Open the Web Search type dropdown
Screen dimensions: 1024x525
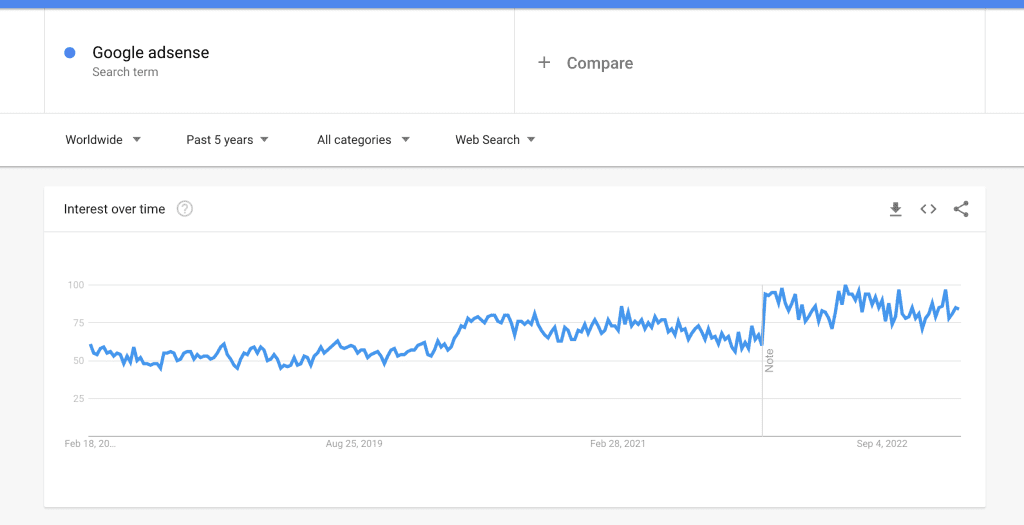[x=495, y=140]
